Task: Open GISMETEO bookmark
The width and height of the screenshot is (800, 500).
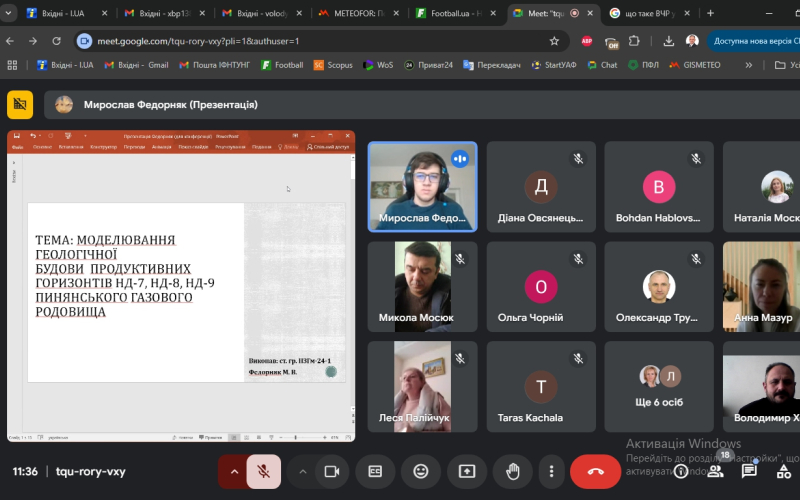Action: click(695, 65)
